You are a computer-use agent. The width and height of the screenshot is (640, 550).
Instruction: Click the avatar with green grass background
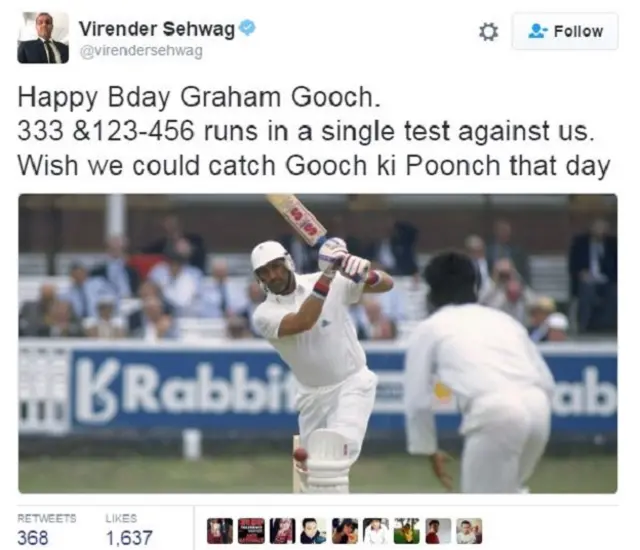(x=407, y=531)
